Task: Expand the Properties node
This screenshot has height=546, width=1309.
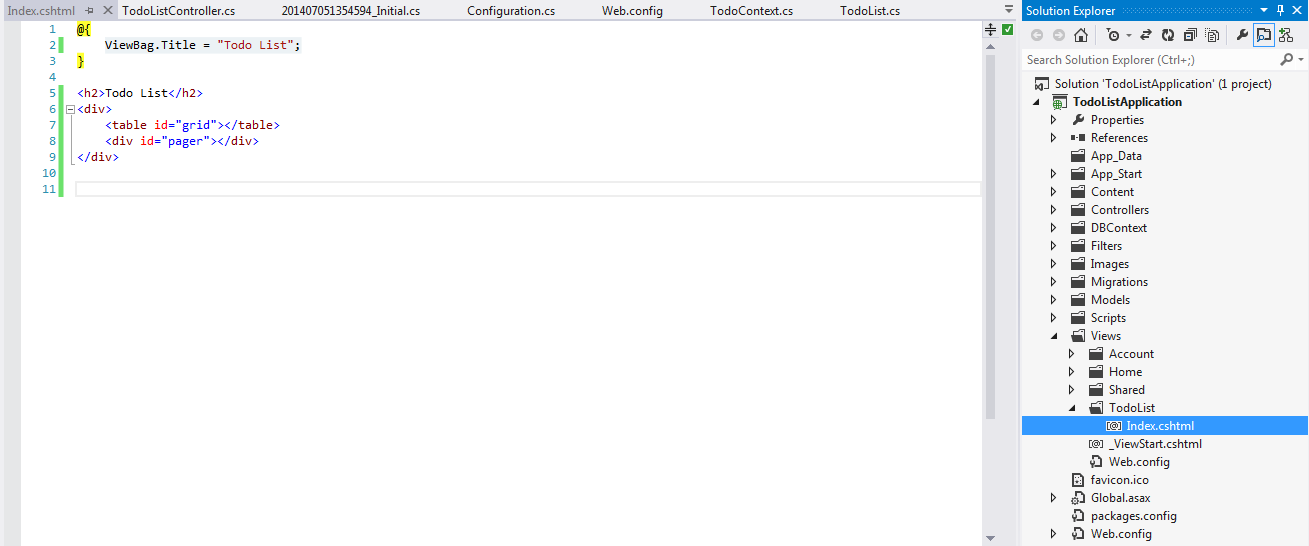Action: tap(1053, 120)
